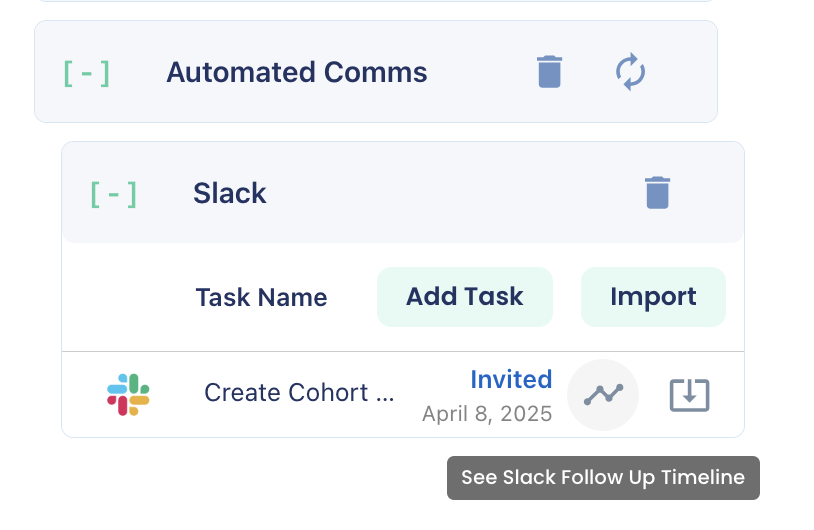Click the refresh sync icon beside Automated Comms
The width and height of the screenshot is (814, 530).
pos(630,72)
